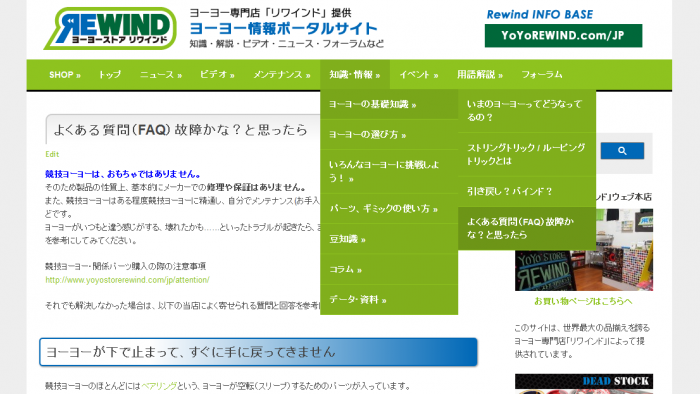Click the お買い物ページはこちらへ link
Image resolution: width=700 pixels, height=394 pixels.
tap(583, 301)
